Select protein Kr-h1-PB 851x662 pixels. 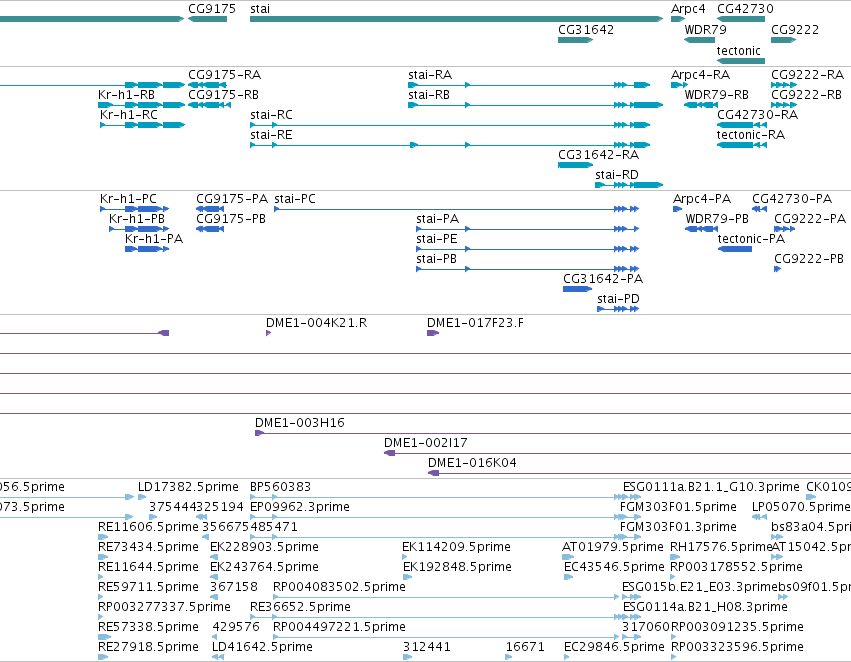[x=139, y=229]
